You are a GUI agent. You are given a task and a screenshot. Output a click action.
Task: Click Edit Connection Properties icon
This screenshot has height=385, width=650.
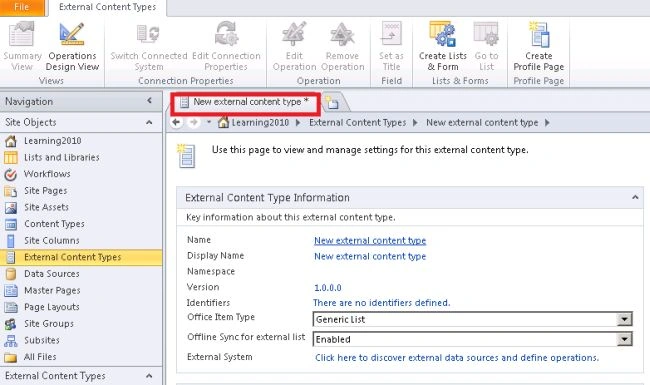226,34
